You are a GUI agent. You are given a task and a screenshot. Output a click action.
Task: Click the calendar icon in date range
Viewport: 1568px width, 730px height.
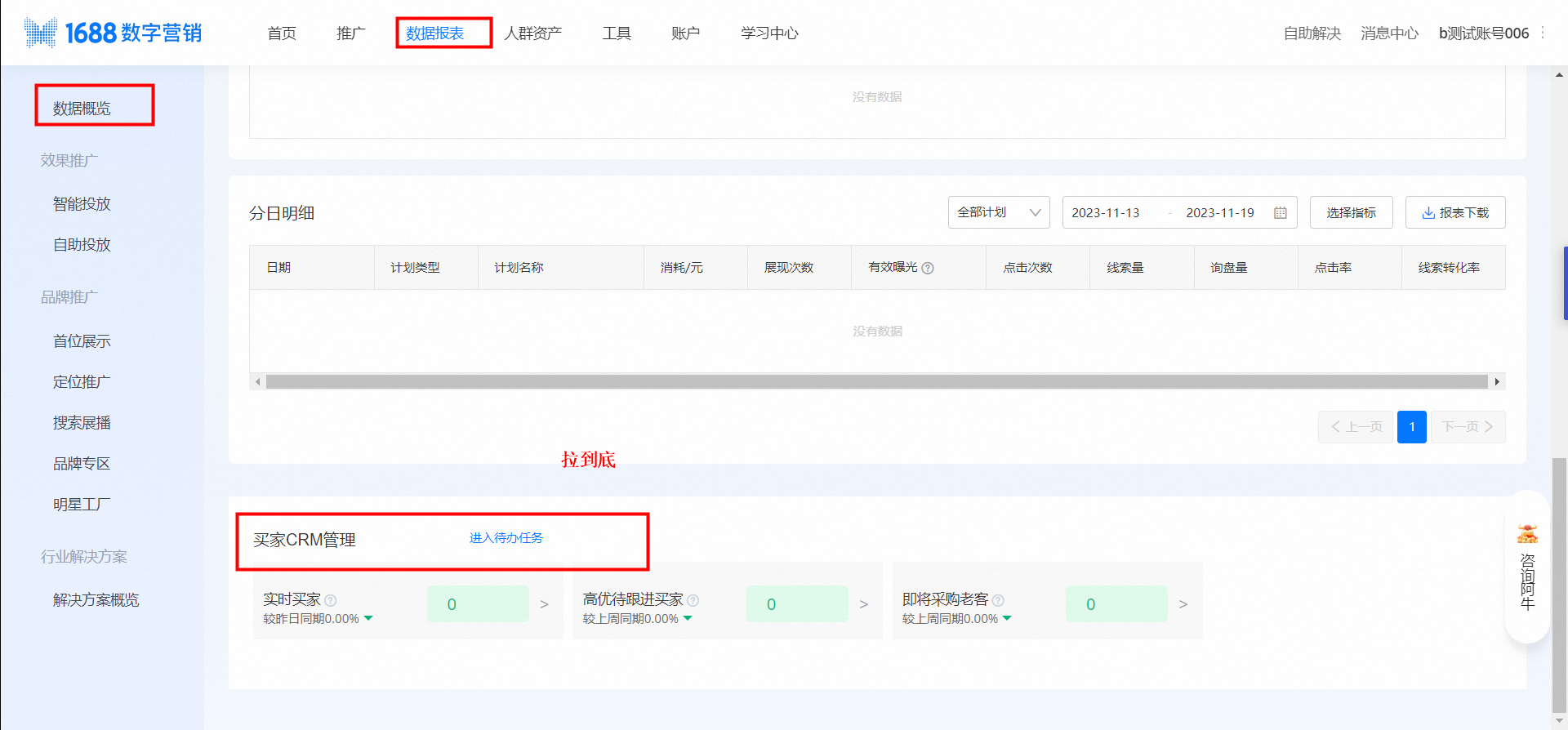point(1280,213)
